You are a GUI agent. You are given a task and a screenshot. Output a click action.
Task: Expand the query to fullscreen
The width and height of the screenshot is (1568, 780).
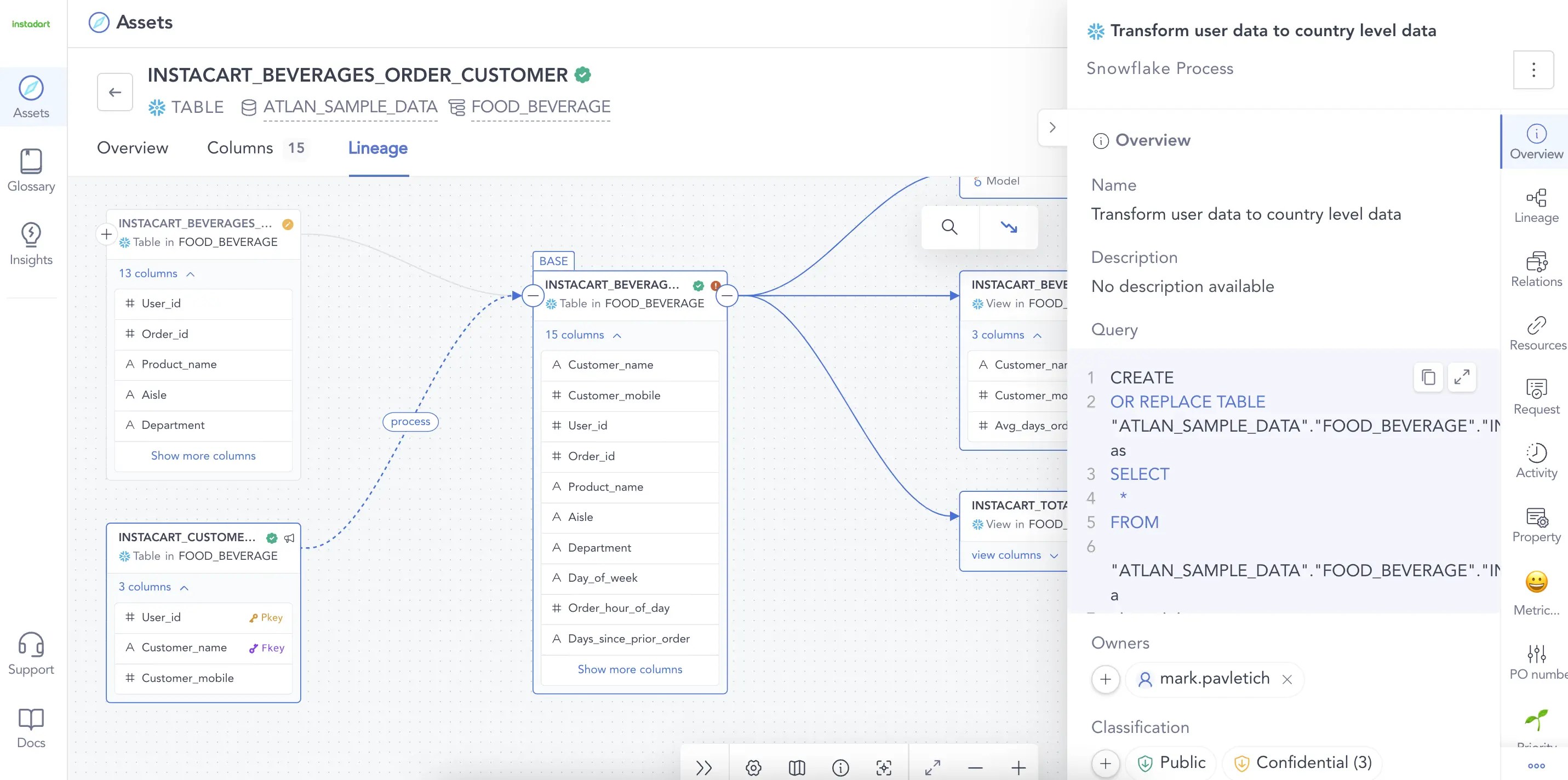coord(1462,377)
